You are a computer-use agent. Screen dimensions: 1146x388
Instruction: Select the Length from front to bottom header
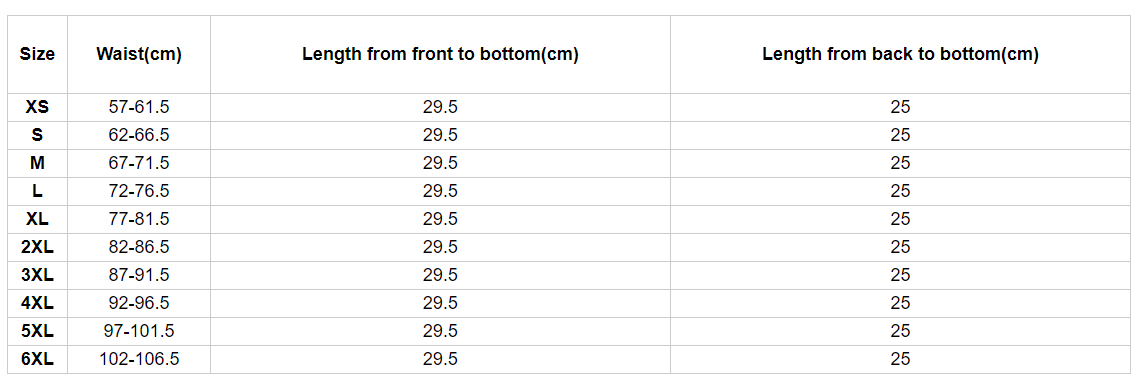pos(440,54)
